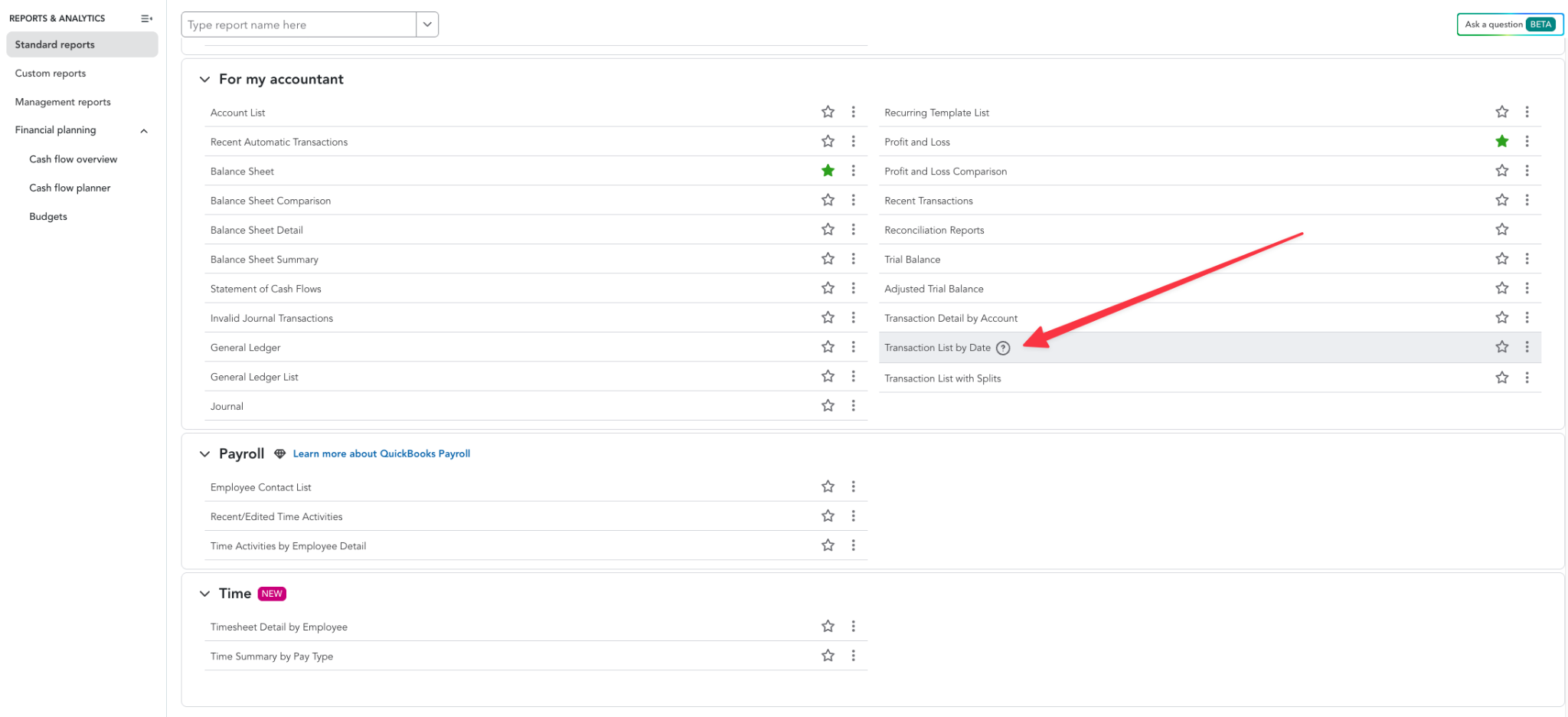Favorite the Reconciliation Reports entry
The height and width of the screenshot is (717, 1568).
(x=1501, y=229)
